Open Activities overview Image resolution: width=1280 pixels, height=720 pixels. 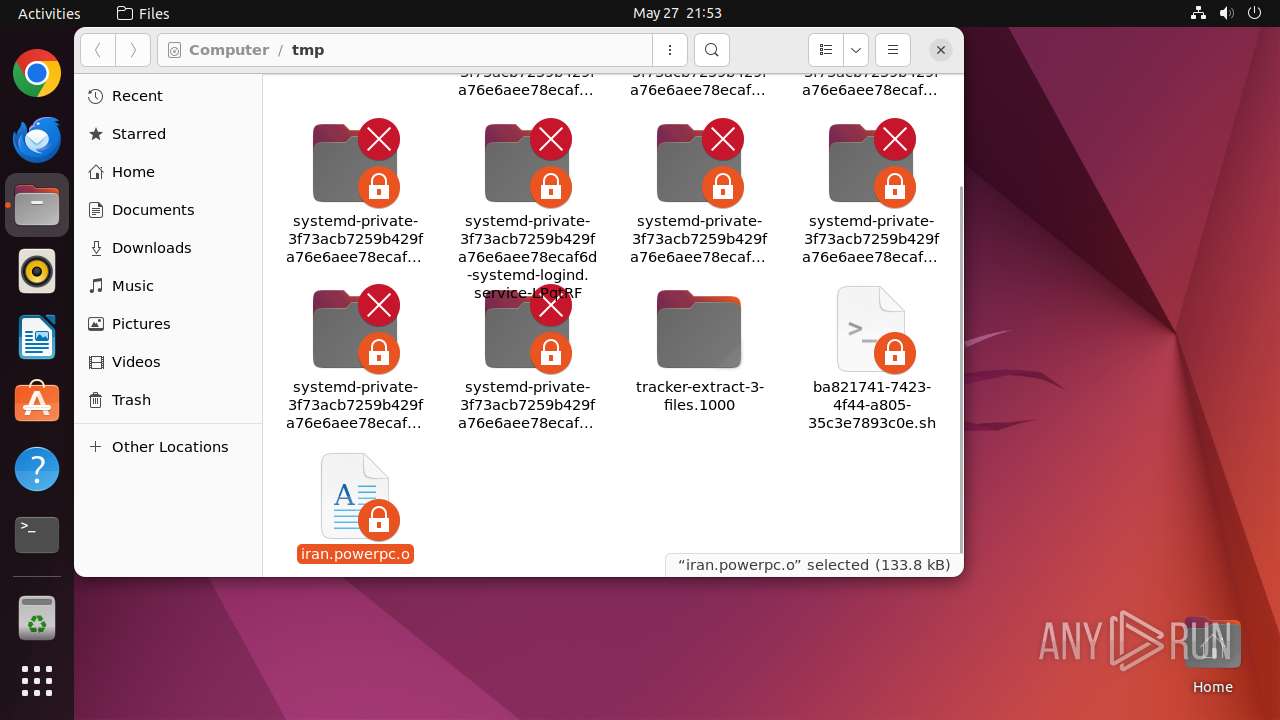[x=49, y=13]
